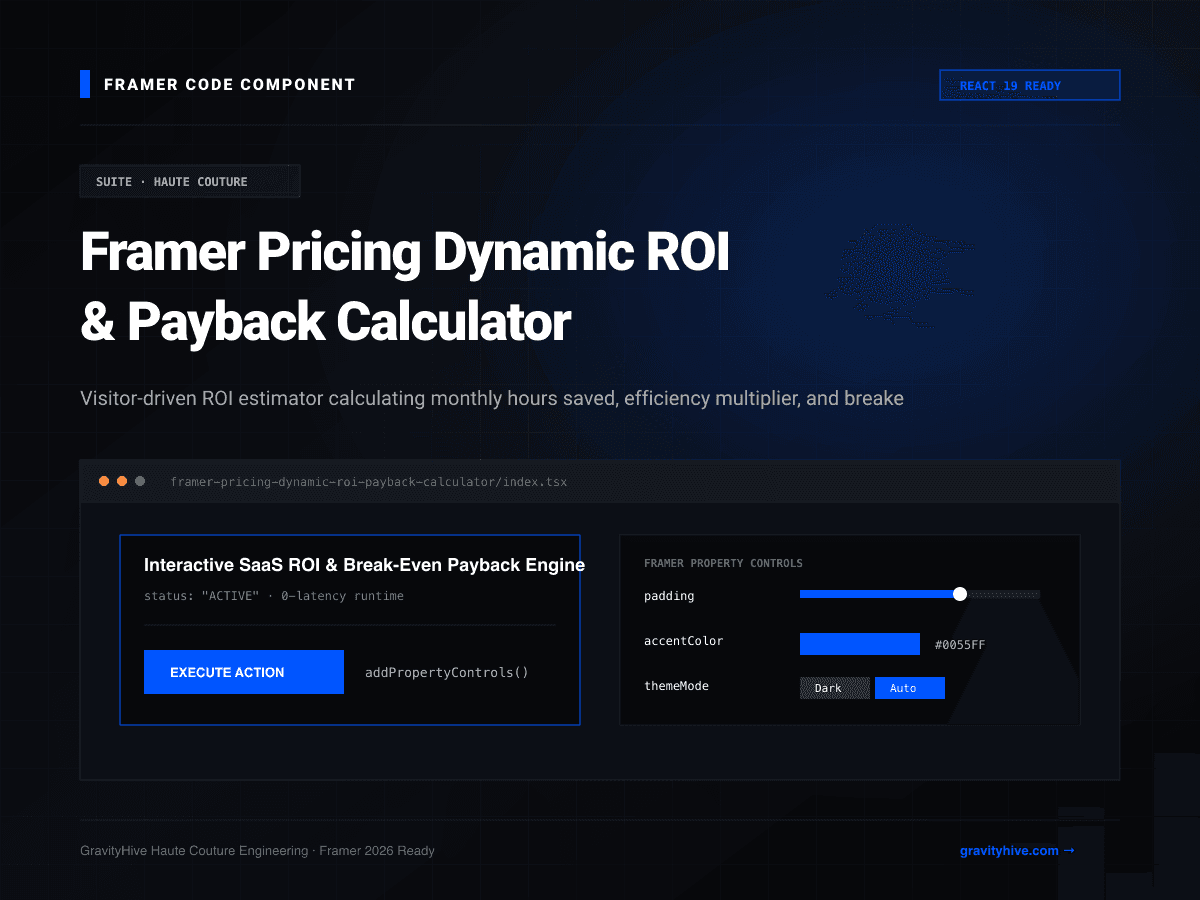Click the accentColor property label

(x=683, y=641)
